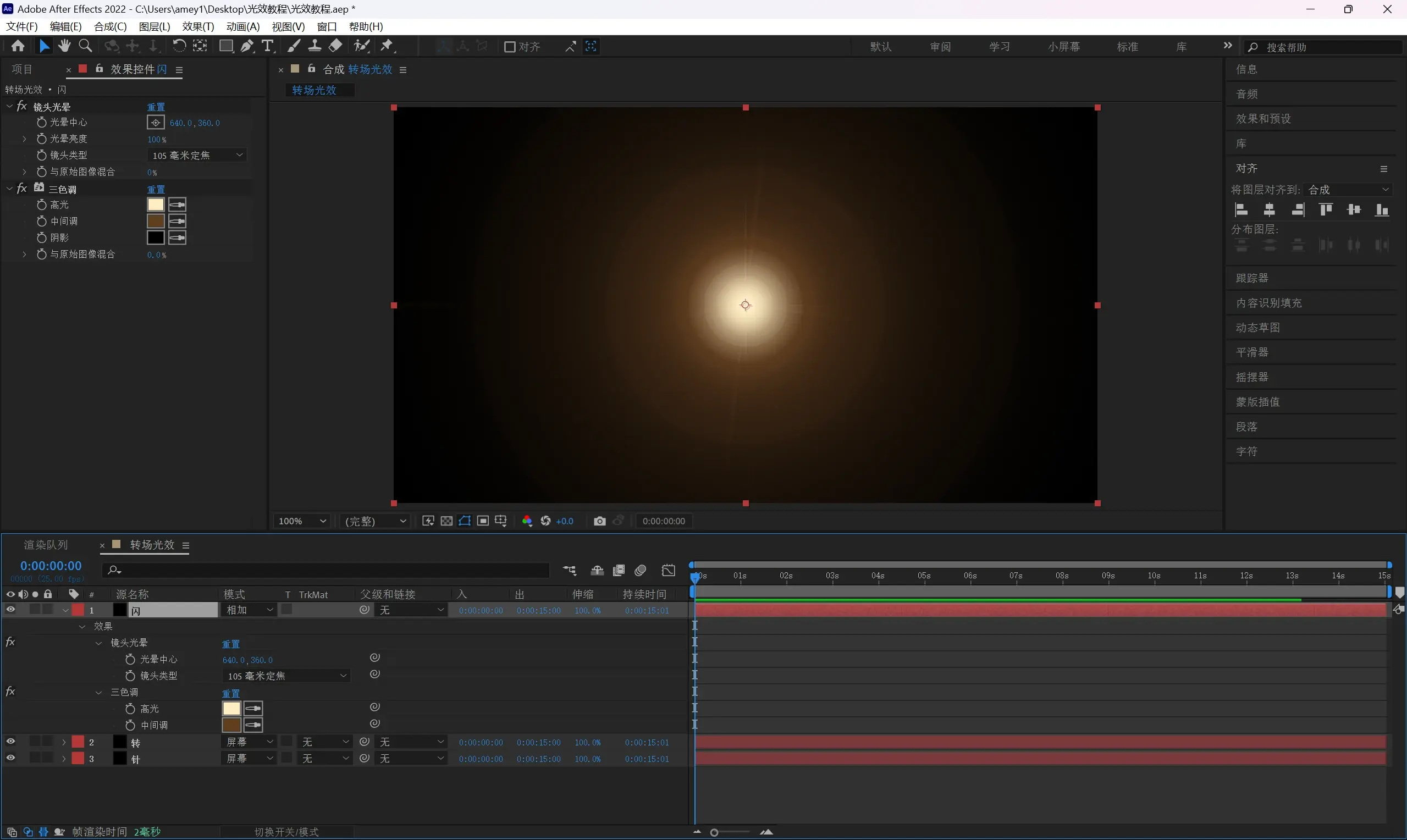Open the 效果和预设 panel

(x=1263, y=119)
